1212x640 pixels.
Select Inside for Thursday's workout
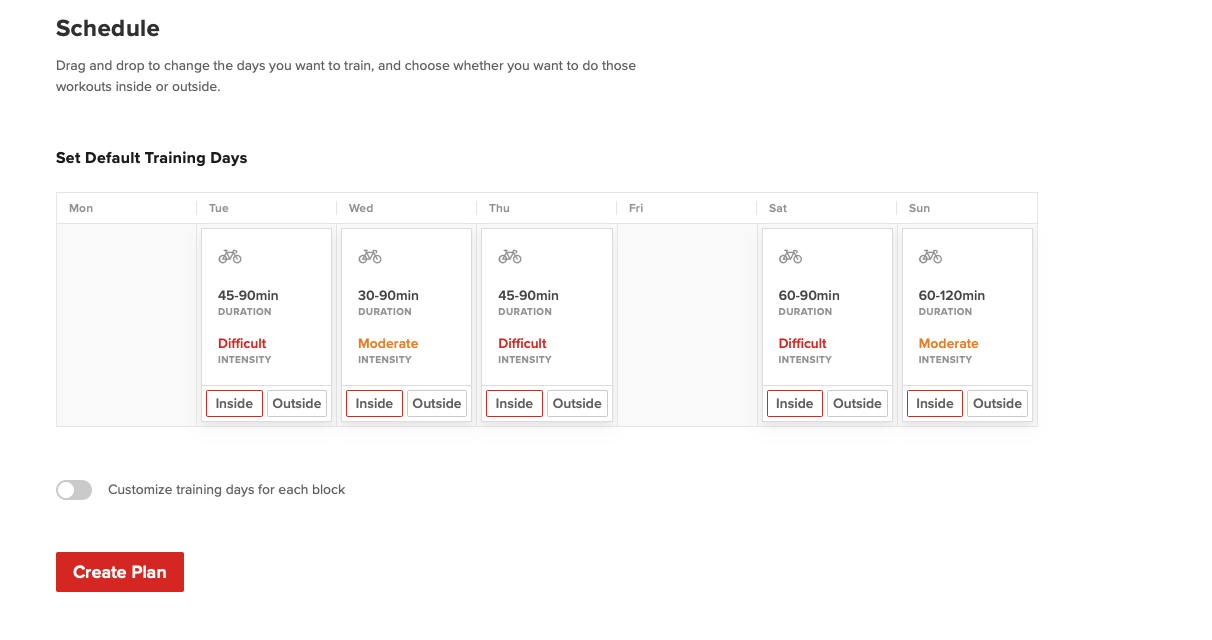point(514,404)
